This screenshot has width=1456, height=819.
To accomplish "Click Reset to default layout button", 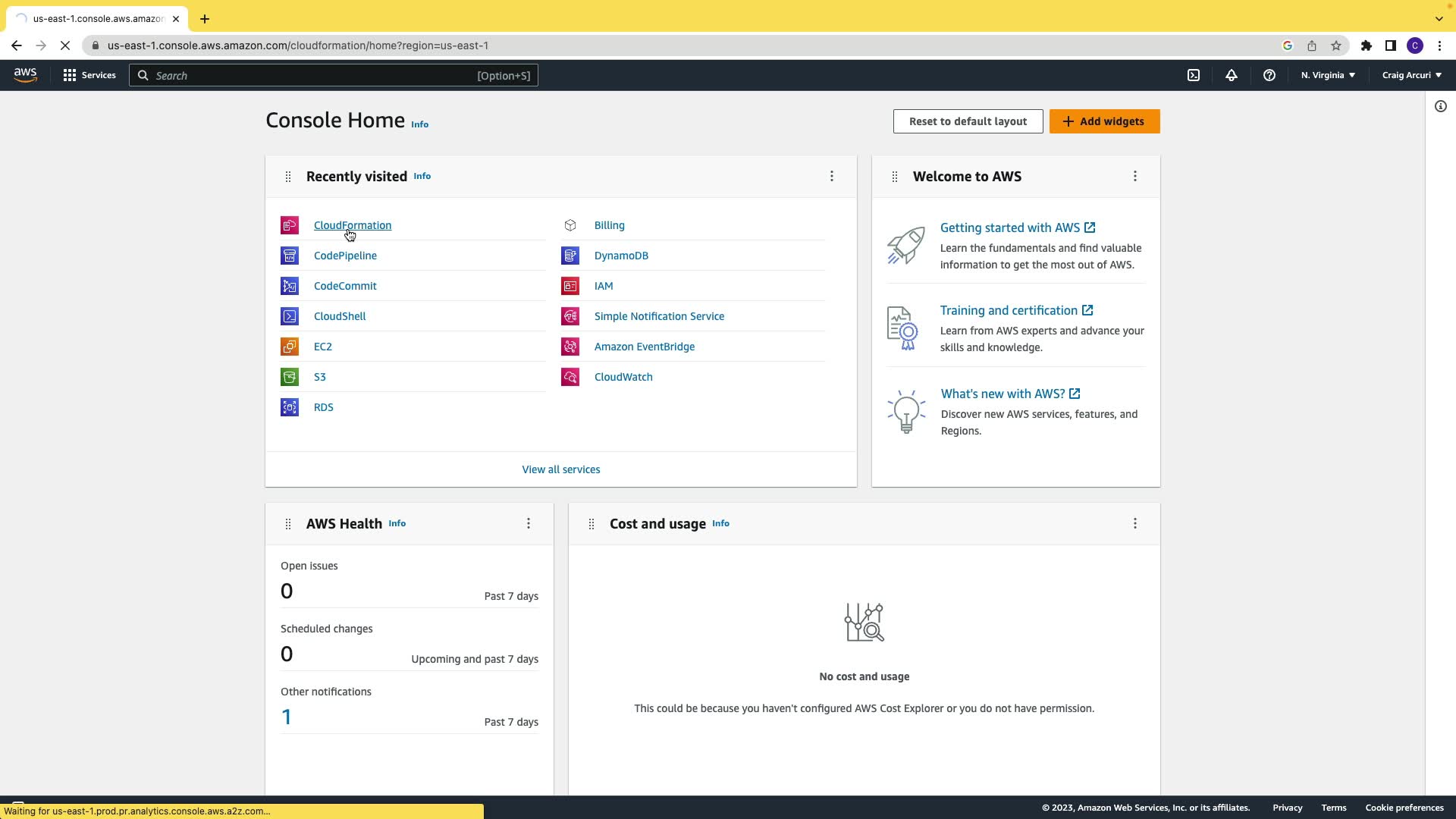I will [968, 121].
